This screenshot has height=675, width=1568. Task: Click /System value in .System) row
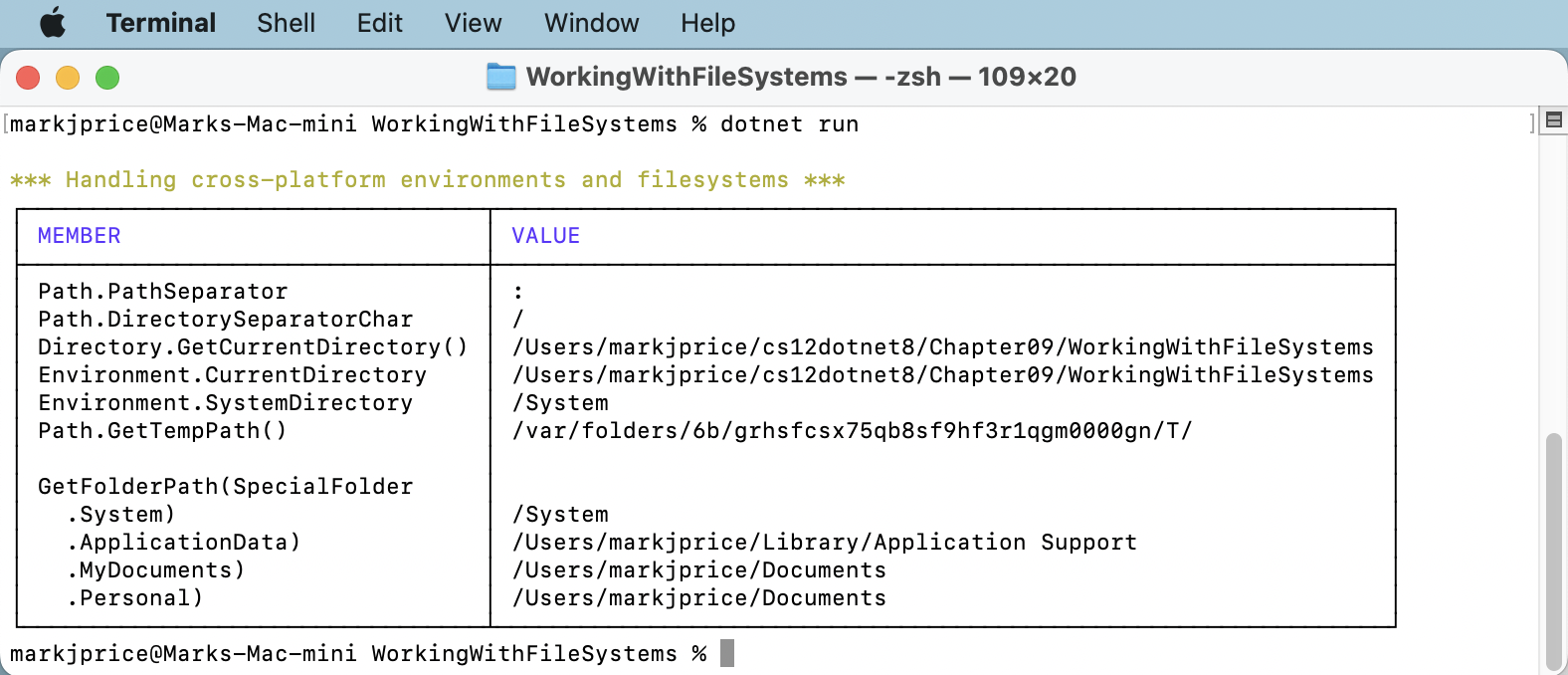[560, 515]
